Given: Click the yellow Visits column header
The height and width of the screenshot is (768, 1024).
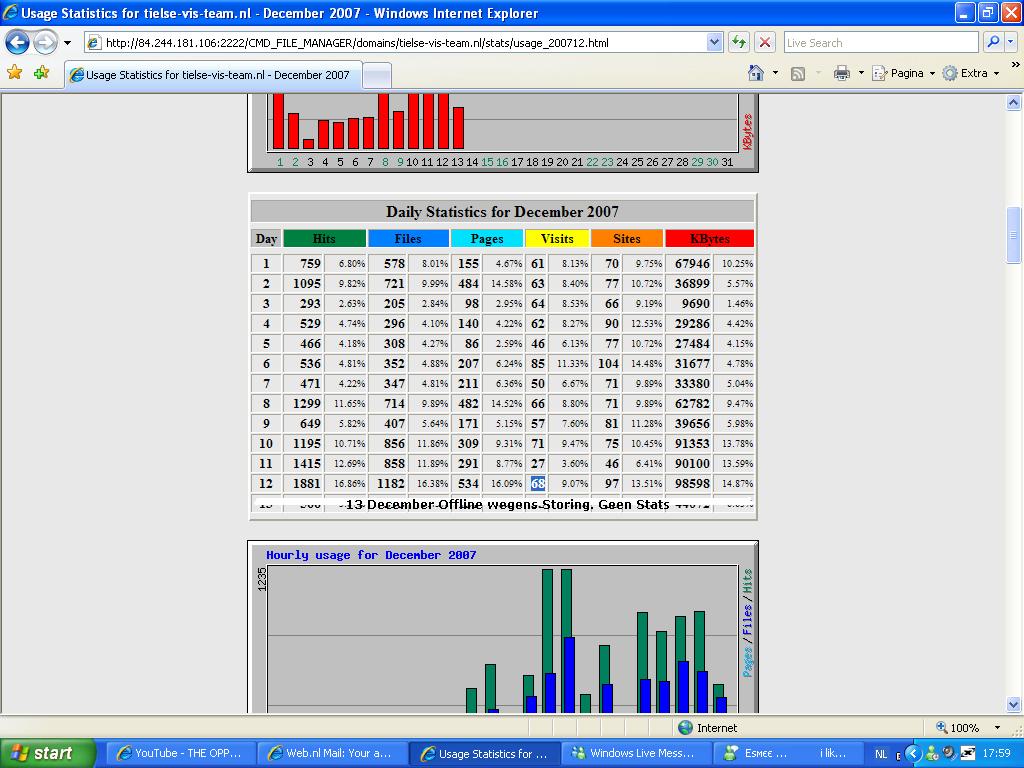Looking at the screenshot, I should pos(557,238).
